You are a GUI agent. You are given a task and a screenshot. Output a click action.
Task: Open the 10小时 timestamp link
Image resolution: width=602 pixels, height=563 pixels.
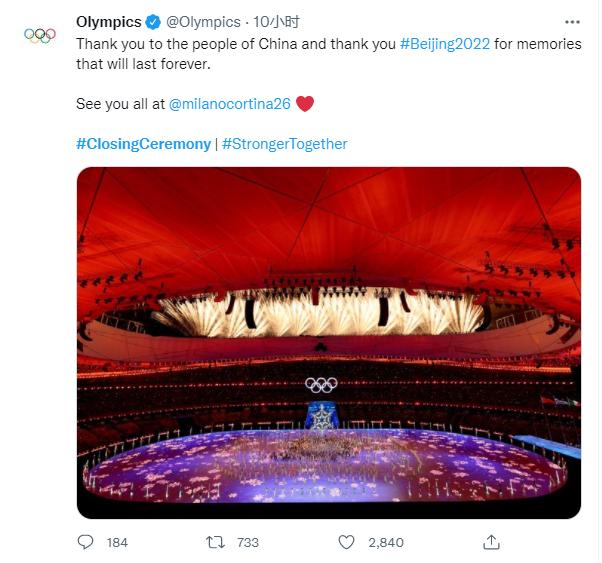[x=277, y=22]
